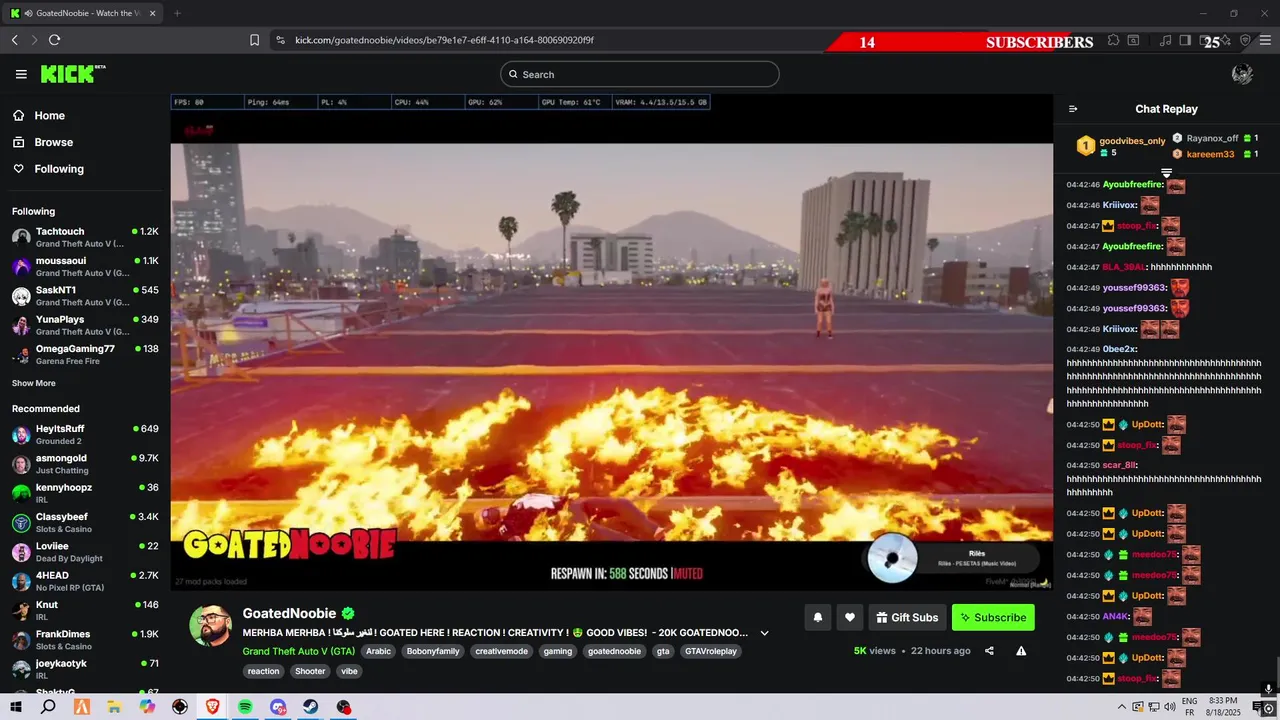The width and height of the screenshot is (1280, 720).
Task: Open browser extensions puzzle icon
Action: [x=1113, y=40]
